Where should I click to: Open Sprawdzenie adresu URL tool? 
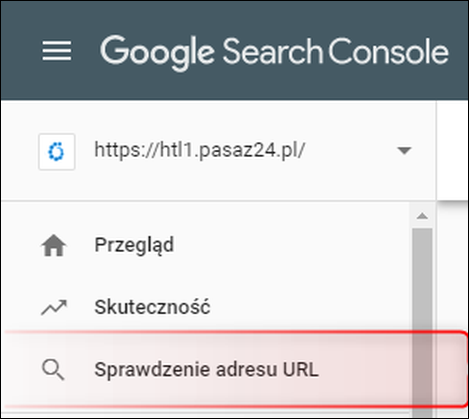click(x=206, y=369)
